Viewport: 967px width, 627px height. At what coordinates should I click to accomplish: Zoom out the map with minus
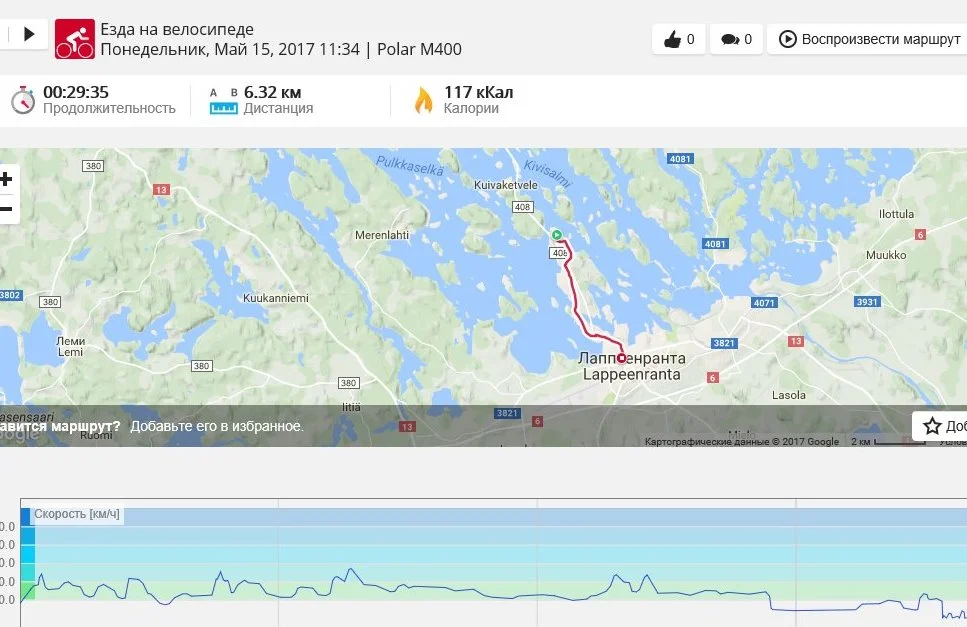click(x=6, y=209)
